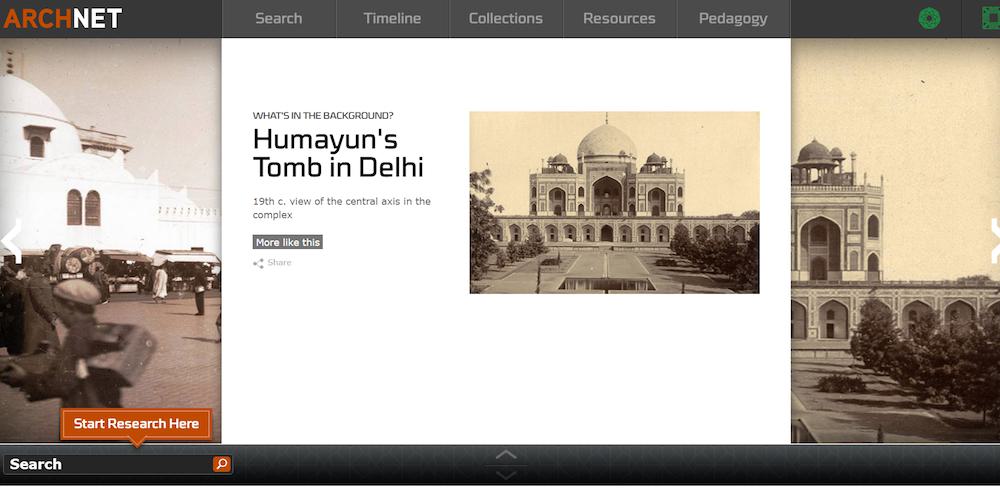Click the Share icon

point(259,263)
